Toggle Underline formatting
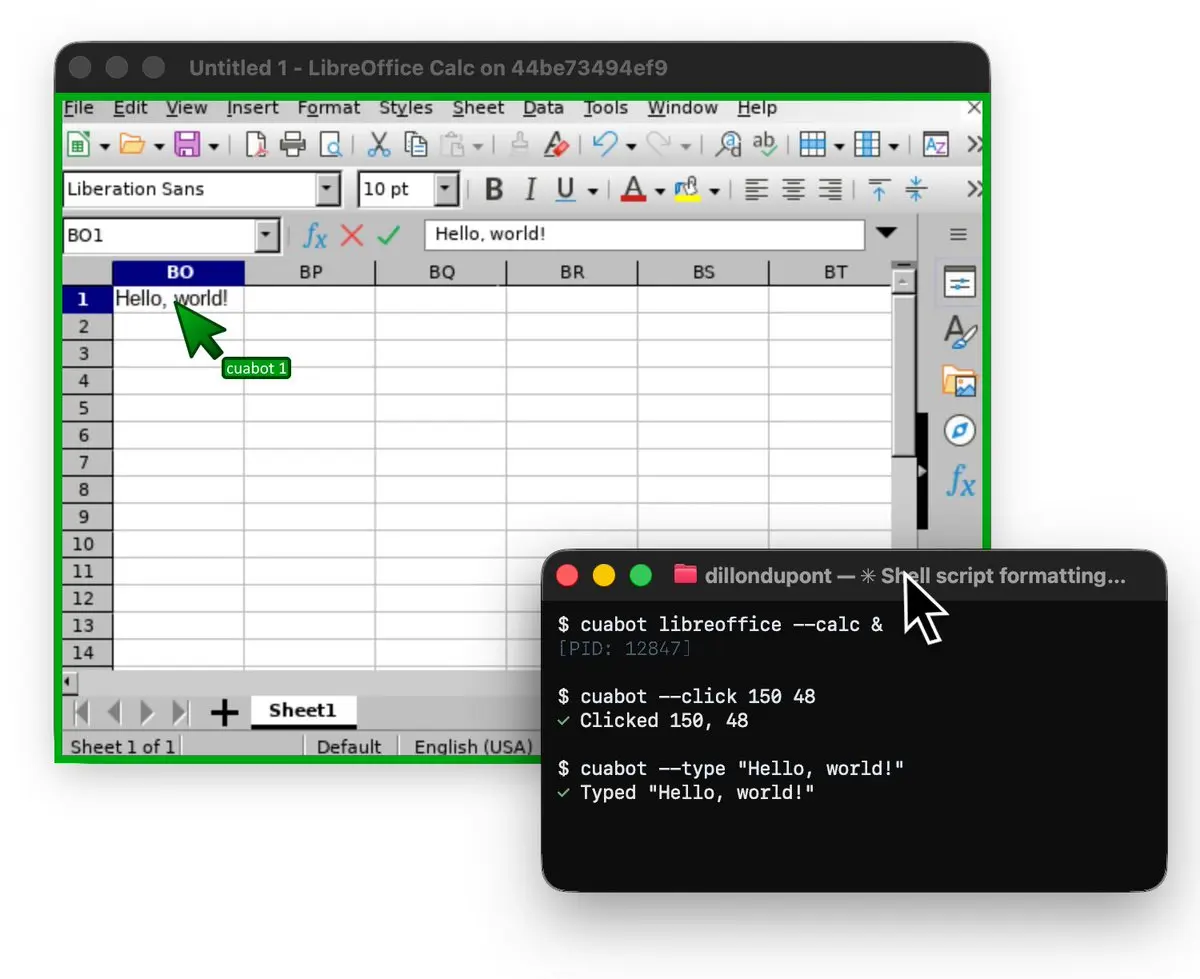The height and width of the screenshot is (979, 1200). click(566, 189)
